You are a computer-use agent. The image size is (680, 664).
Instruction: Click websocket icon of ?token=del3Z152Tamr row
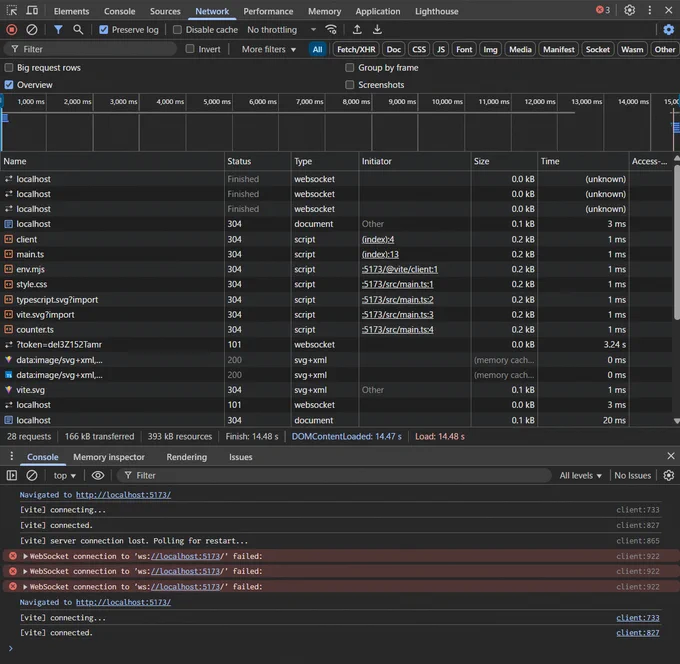8,344
